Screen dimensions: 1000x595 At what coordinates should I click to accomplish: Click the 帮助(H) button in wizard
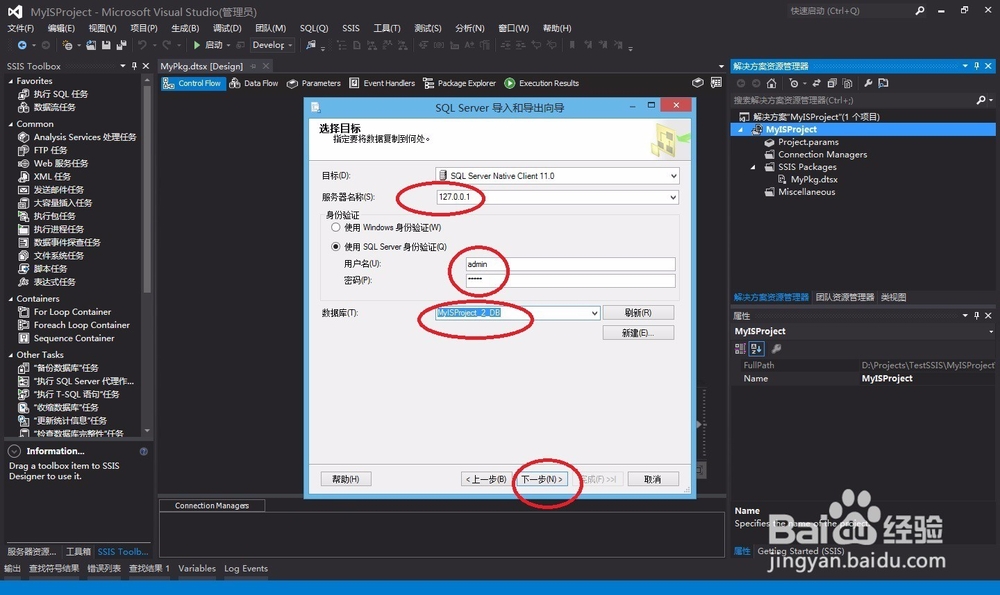(346, 479)
